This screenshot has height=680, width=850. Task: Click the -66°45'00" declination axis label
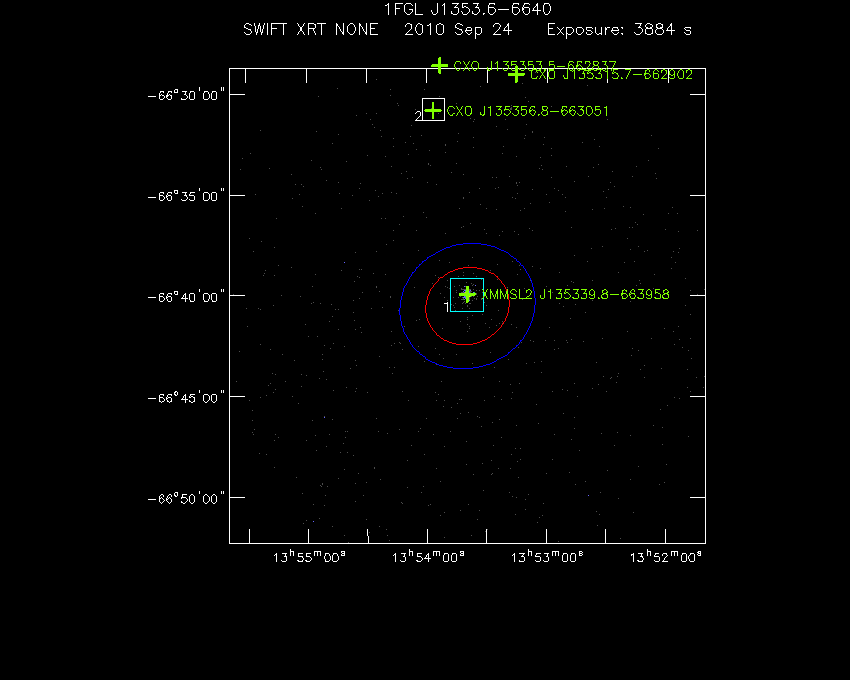186,397
